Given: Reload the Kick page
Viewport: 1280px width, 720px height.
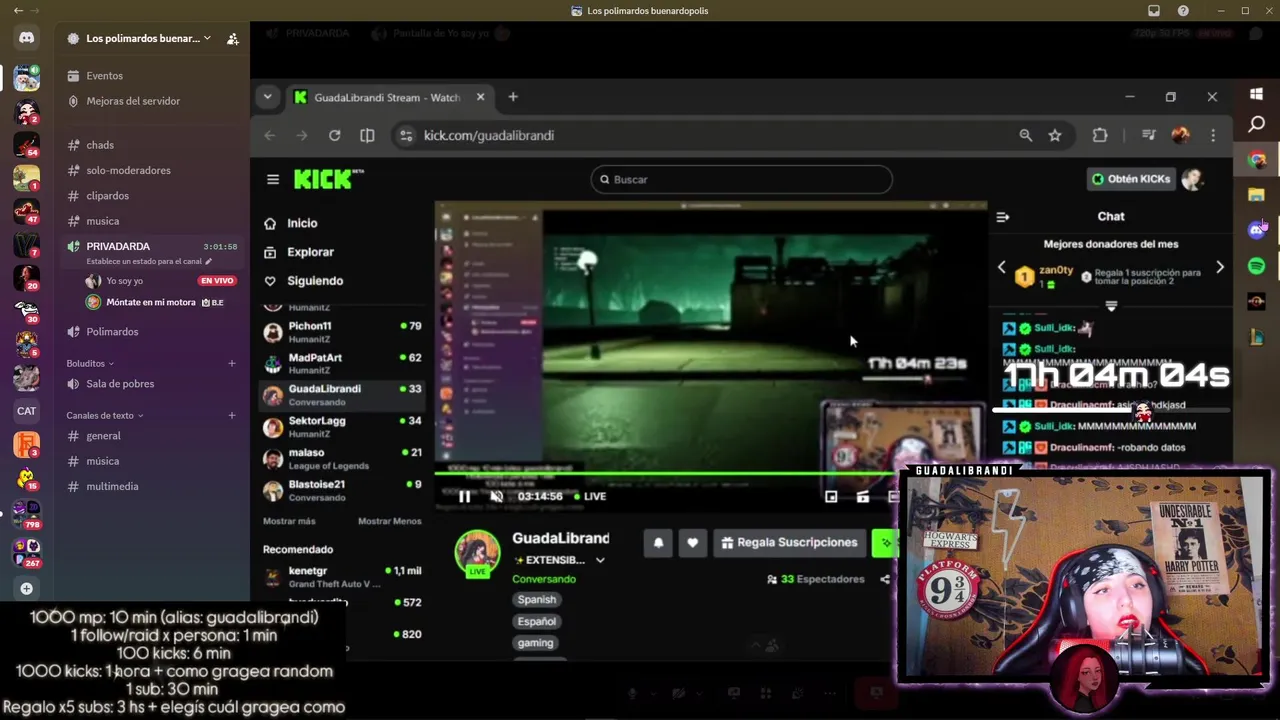Looking at the screenshot, I should tap(335, 136).
